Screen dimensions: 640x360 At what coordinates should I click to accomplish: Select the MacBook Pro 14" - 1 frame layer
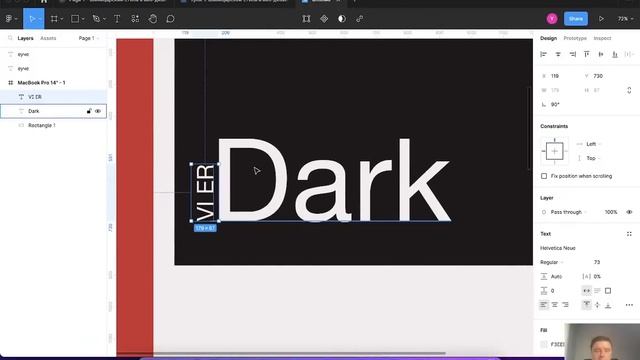coord(53,83)
